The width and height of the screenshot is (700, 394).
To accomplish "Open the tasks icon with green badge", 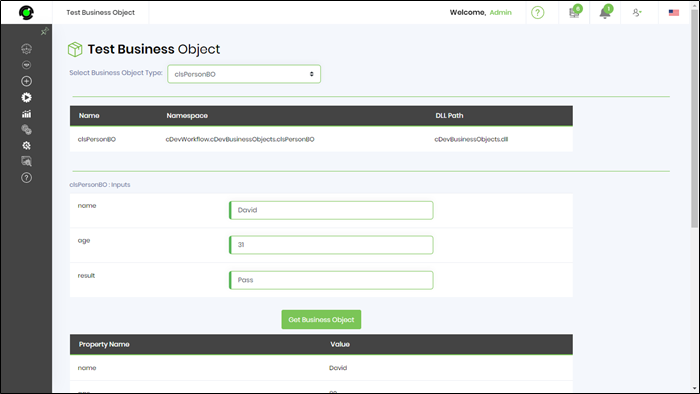I will pyautogui.click(x=575, y=12).
